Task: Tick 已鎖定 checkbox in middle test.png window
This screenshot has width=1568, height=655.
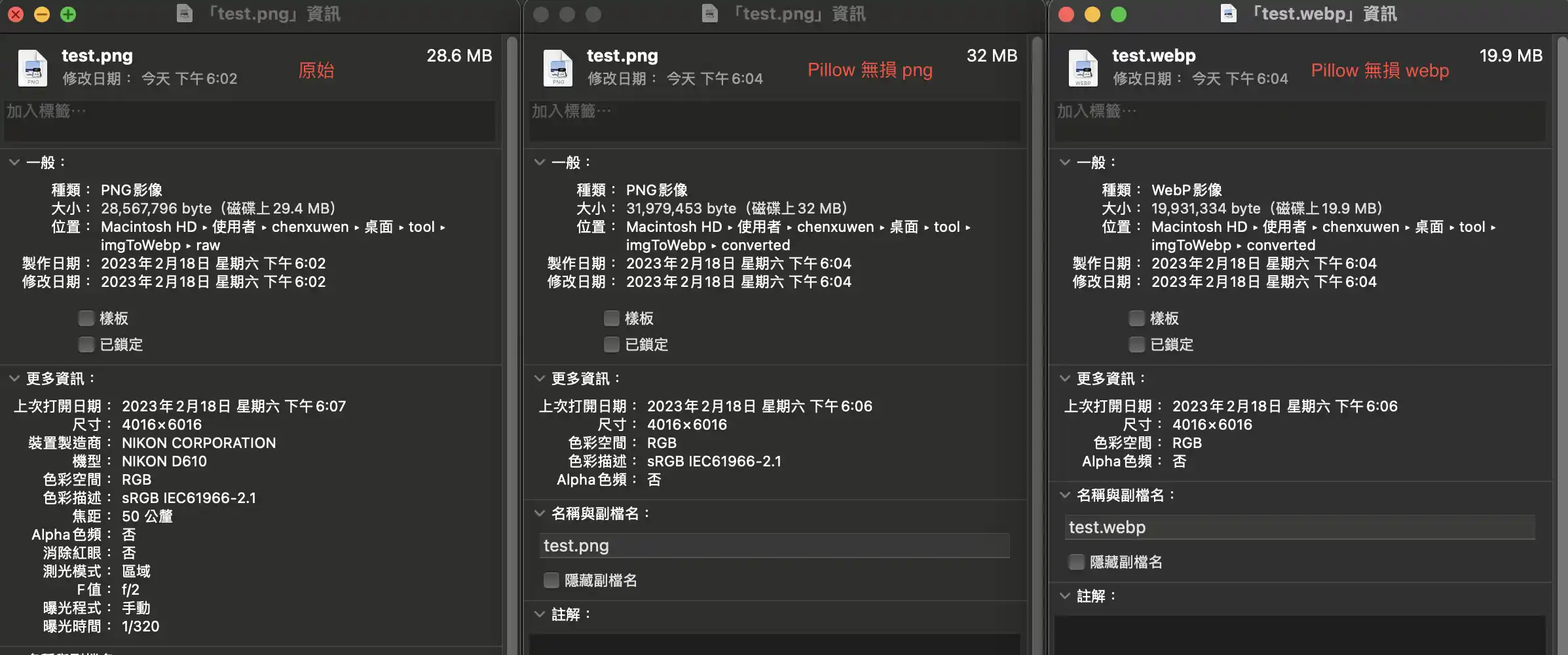Action: coord(612,345)
